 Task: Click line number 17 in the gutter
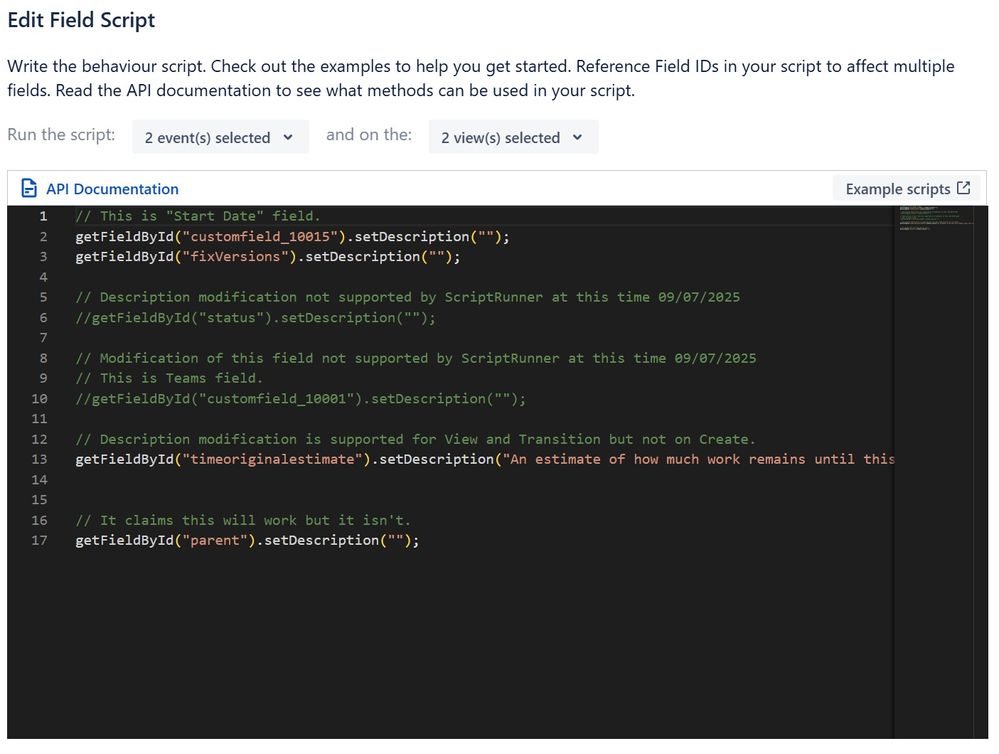(40, 540)
